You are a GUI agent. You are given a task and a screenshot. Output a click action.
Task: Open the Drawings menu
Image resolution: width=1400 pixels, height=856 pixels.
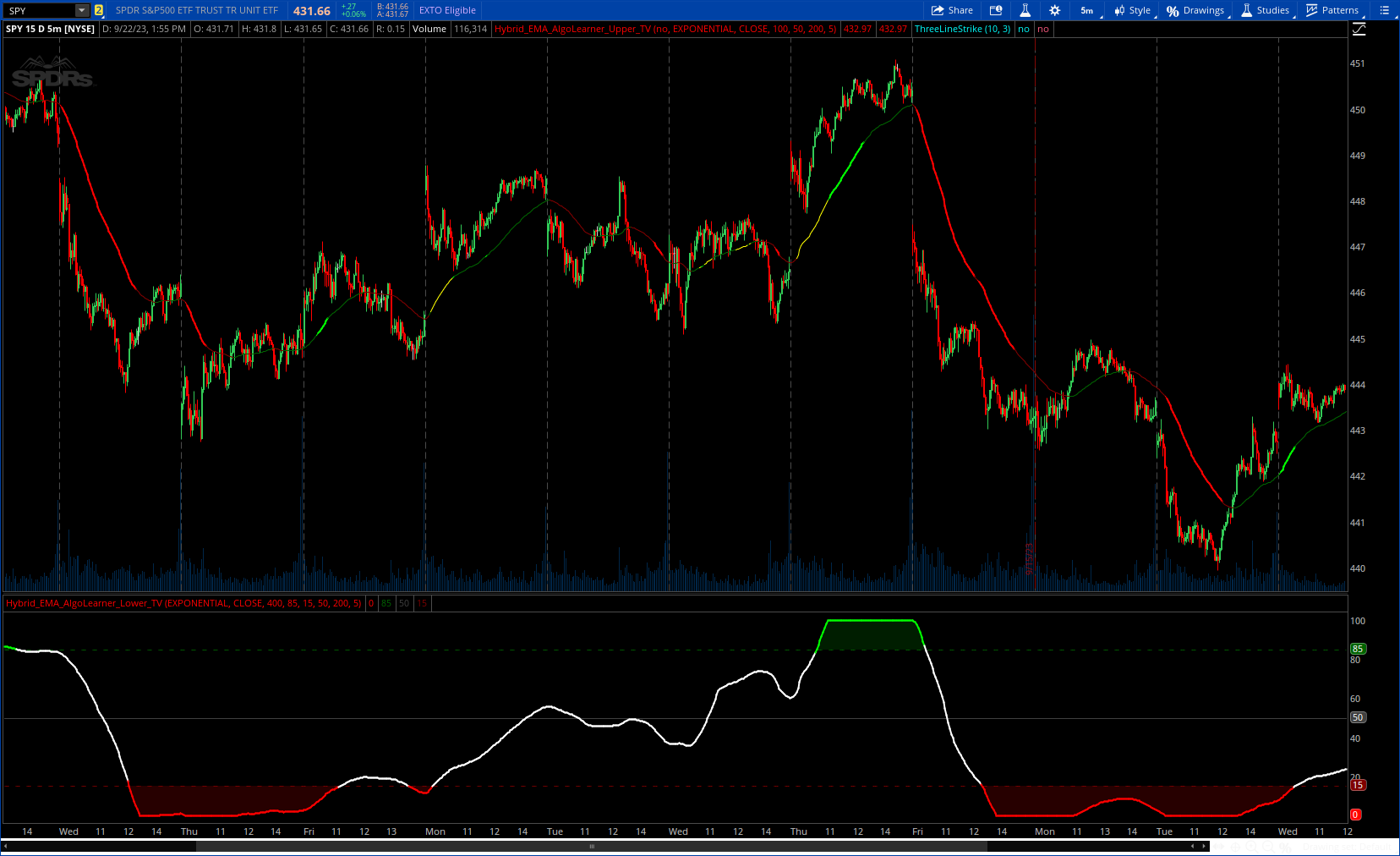[x=1196, y=11]
